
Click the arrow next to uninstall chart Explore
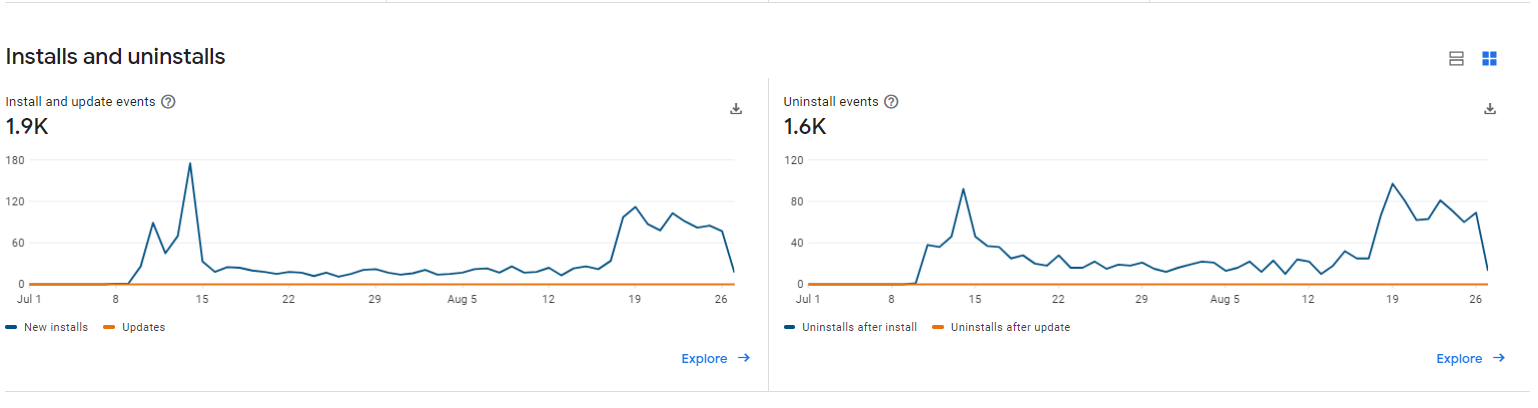pos(1498,358)
